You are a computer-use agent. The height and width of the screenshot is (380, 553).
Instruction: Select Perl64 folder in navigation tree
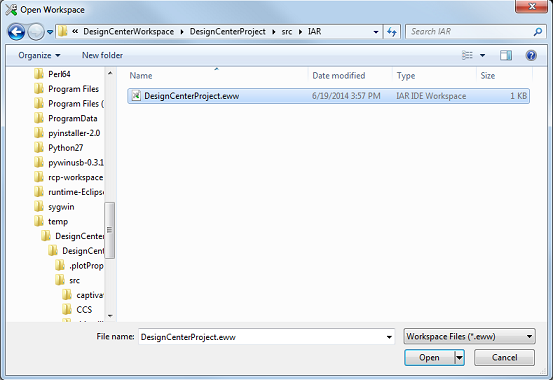coord(59,74)
